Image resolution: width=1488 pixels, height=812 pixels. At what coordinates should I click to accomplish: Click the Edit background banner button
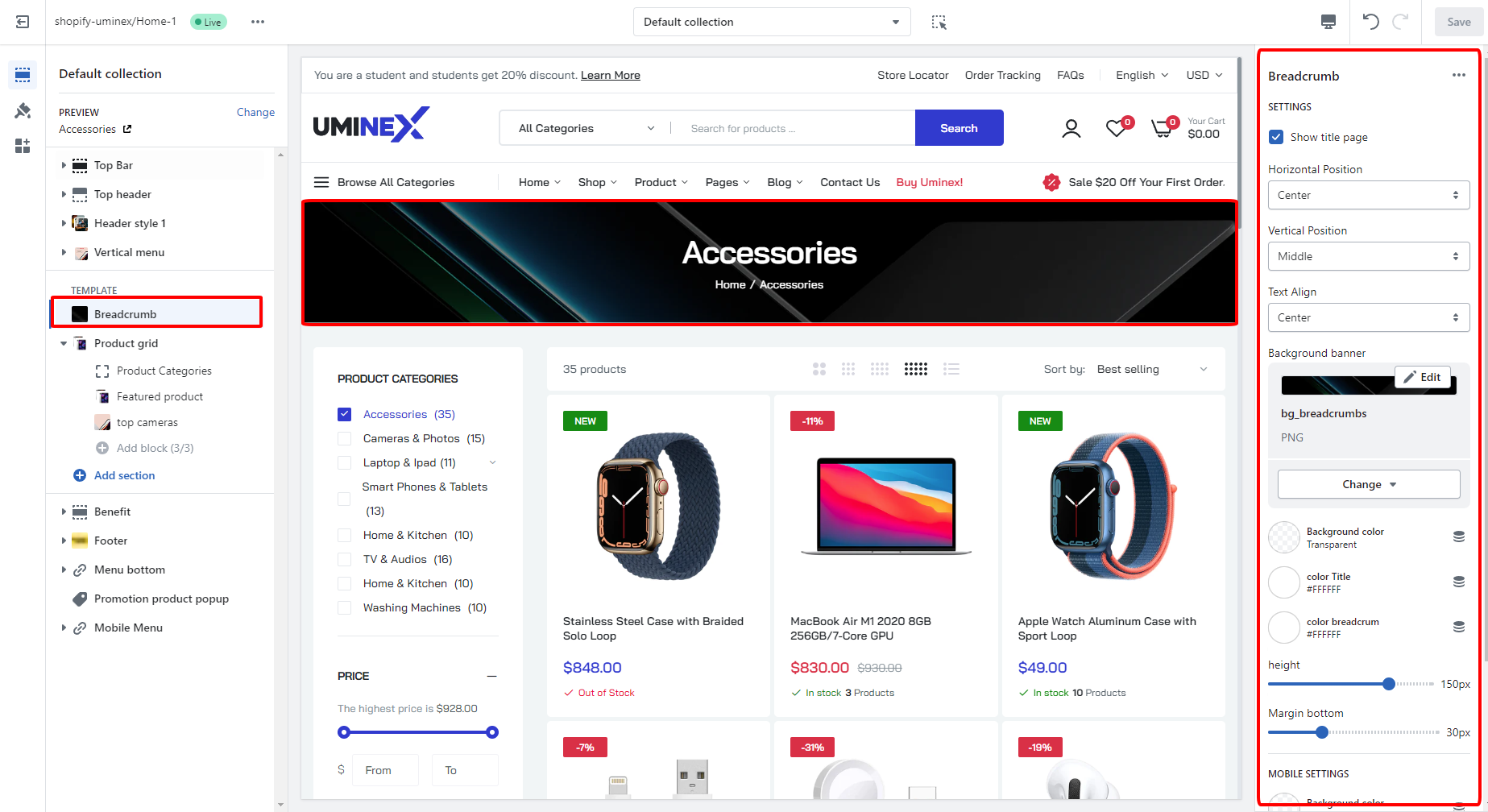pos(1423,377)
